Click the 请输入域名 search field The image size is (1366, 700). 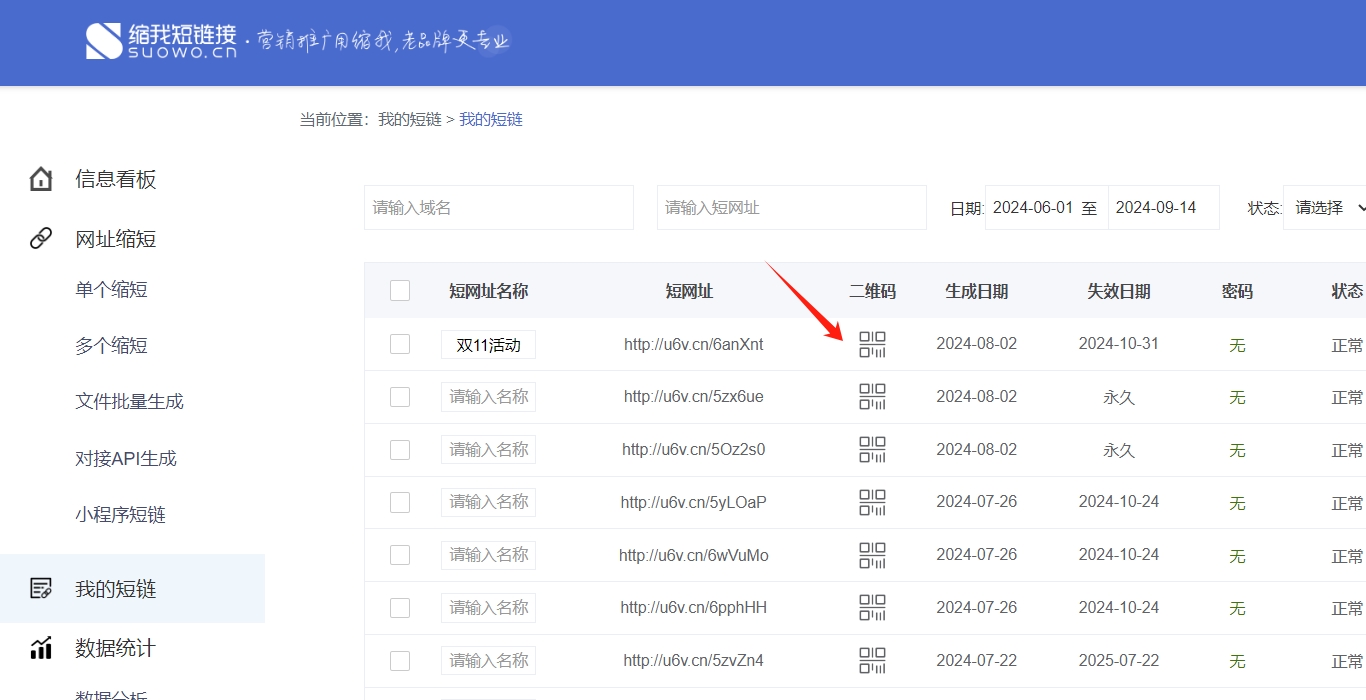[x=498, y=208]
